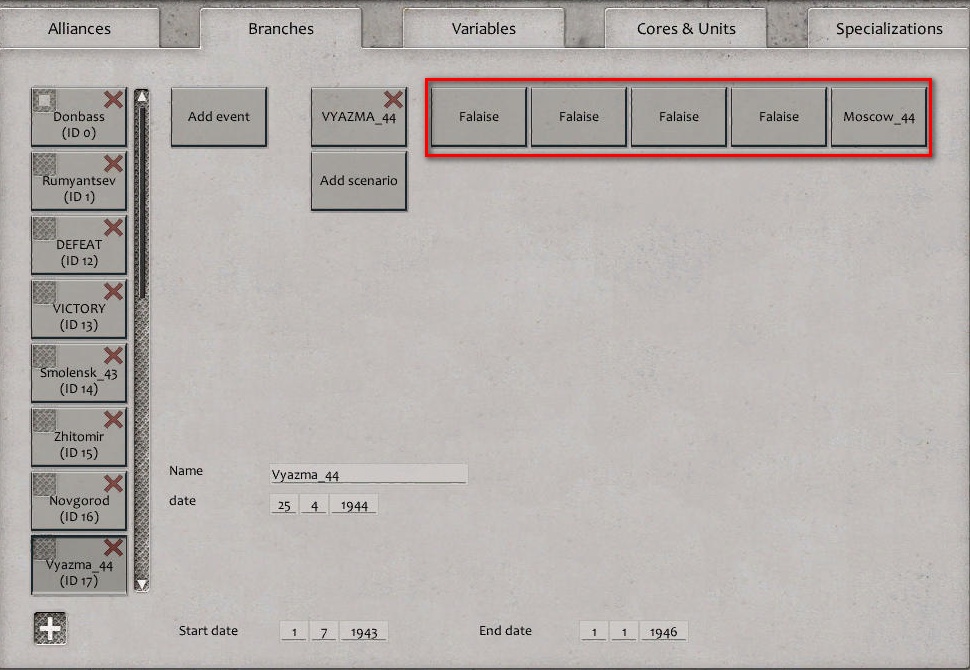Click the Add scenario button

tap(357, 180)
